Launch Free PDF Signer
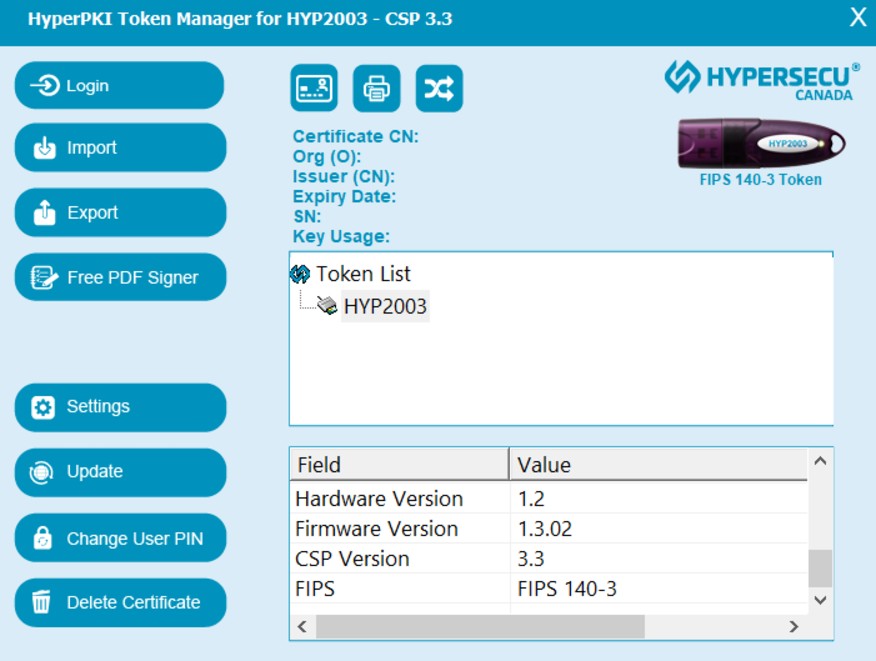Image resolution: width=876 pixels, height=661 pixels. pos(120,277)
